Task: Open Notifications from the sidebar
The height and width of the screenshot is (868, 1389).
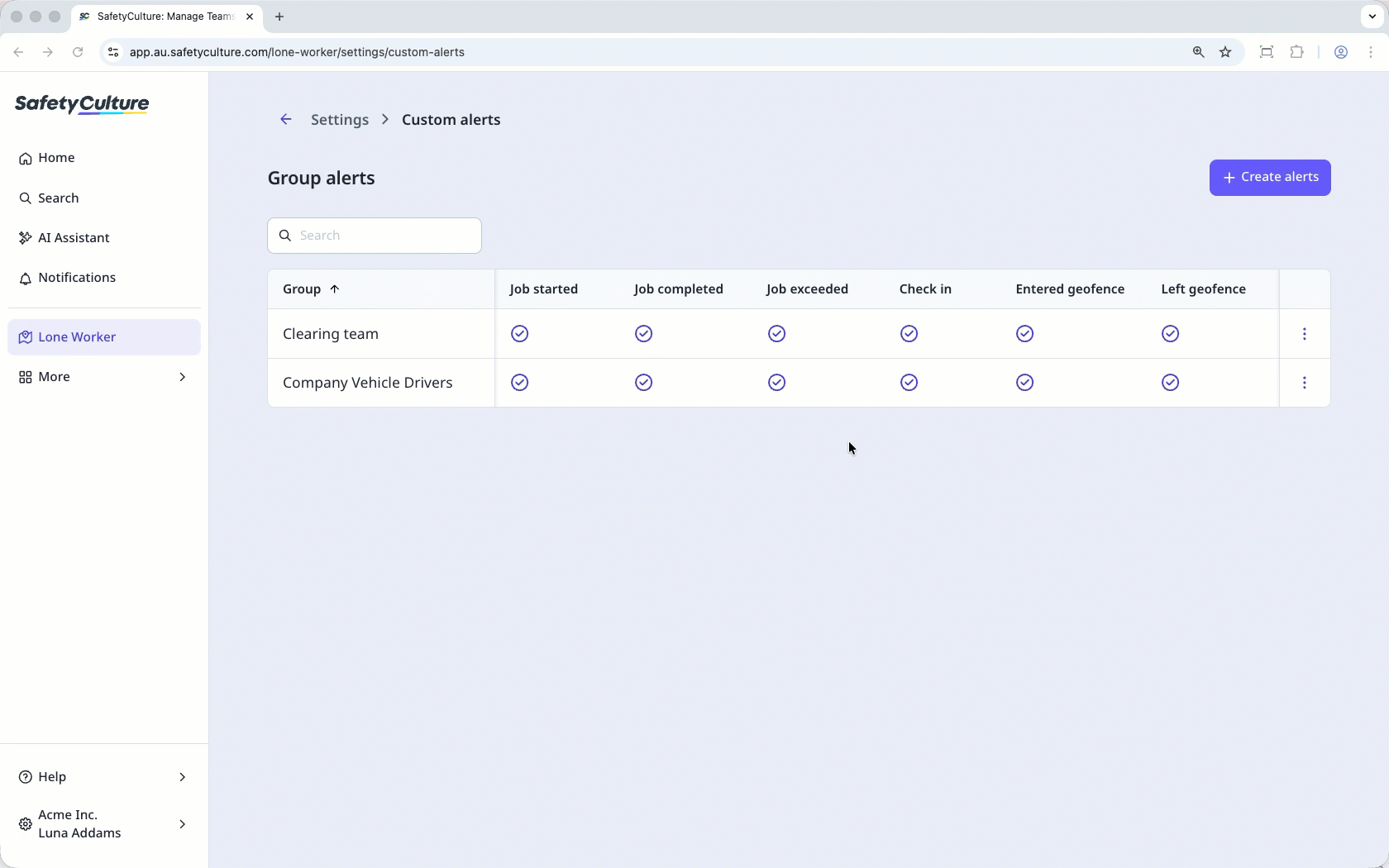Action: 104,278
